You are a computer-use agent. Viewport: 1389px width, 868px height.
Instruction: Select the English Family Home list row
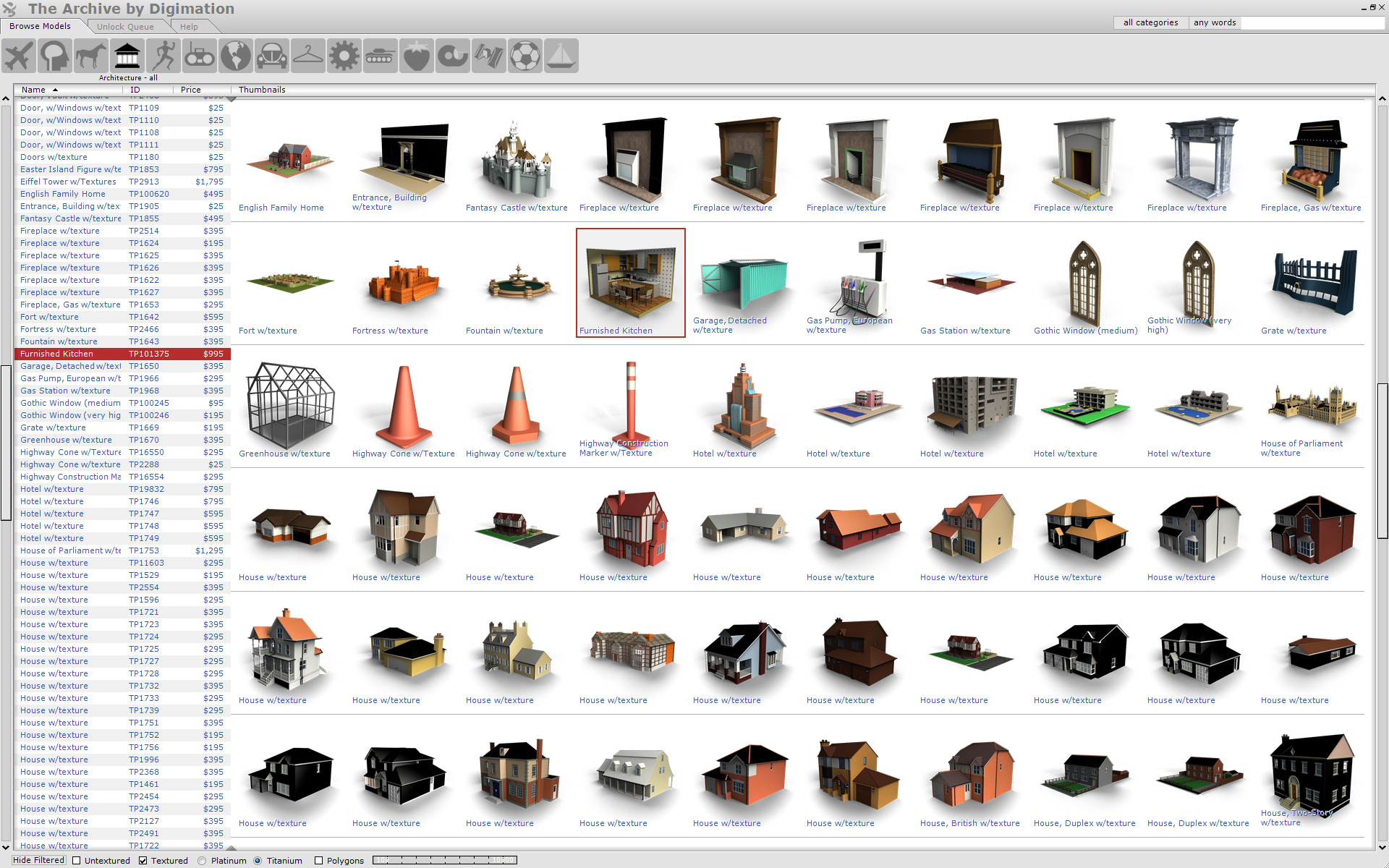pos(122,194)
